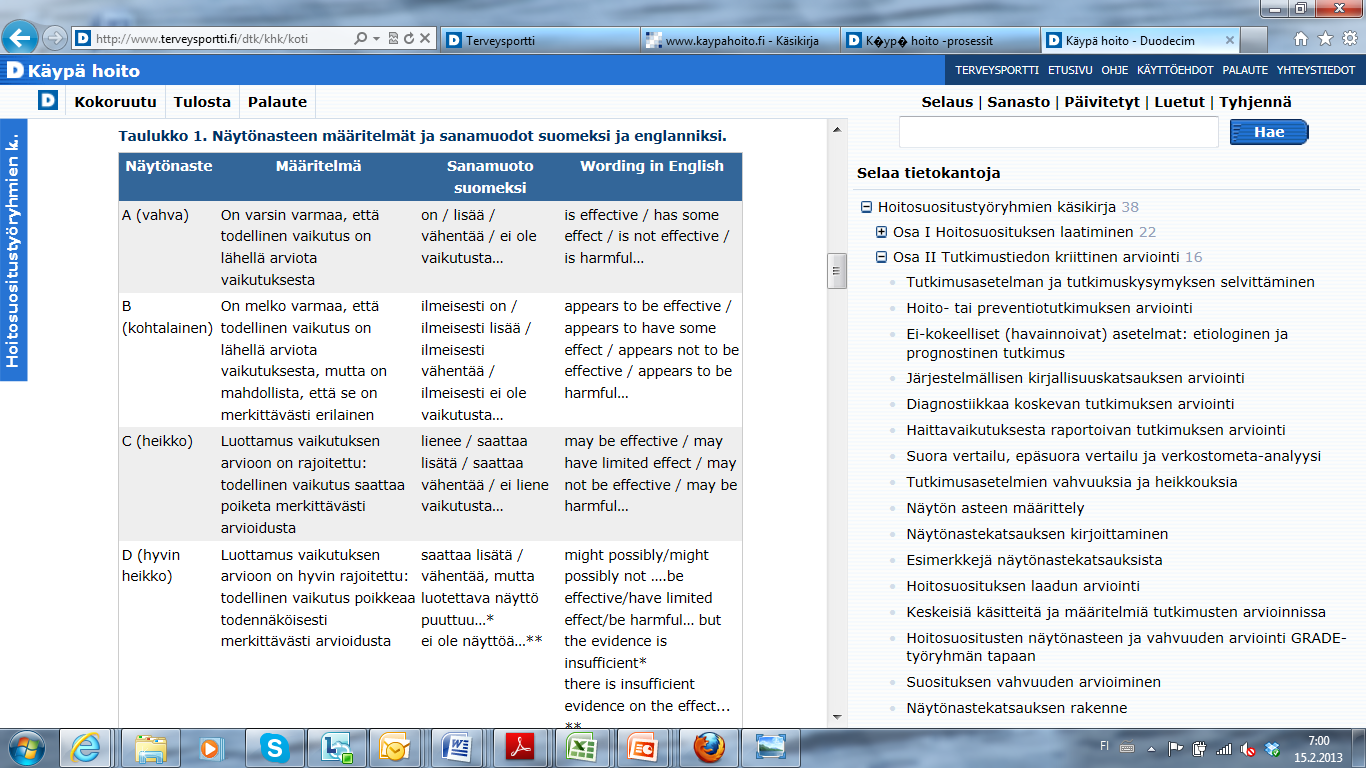Click the search text field beside Hae
The width and height of the screenshot is (1366, 768).
pyautogui.click(x=1058, y=132)
